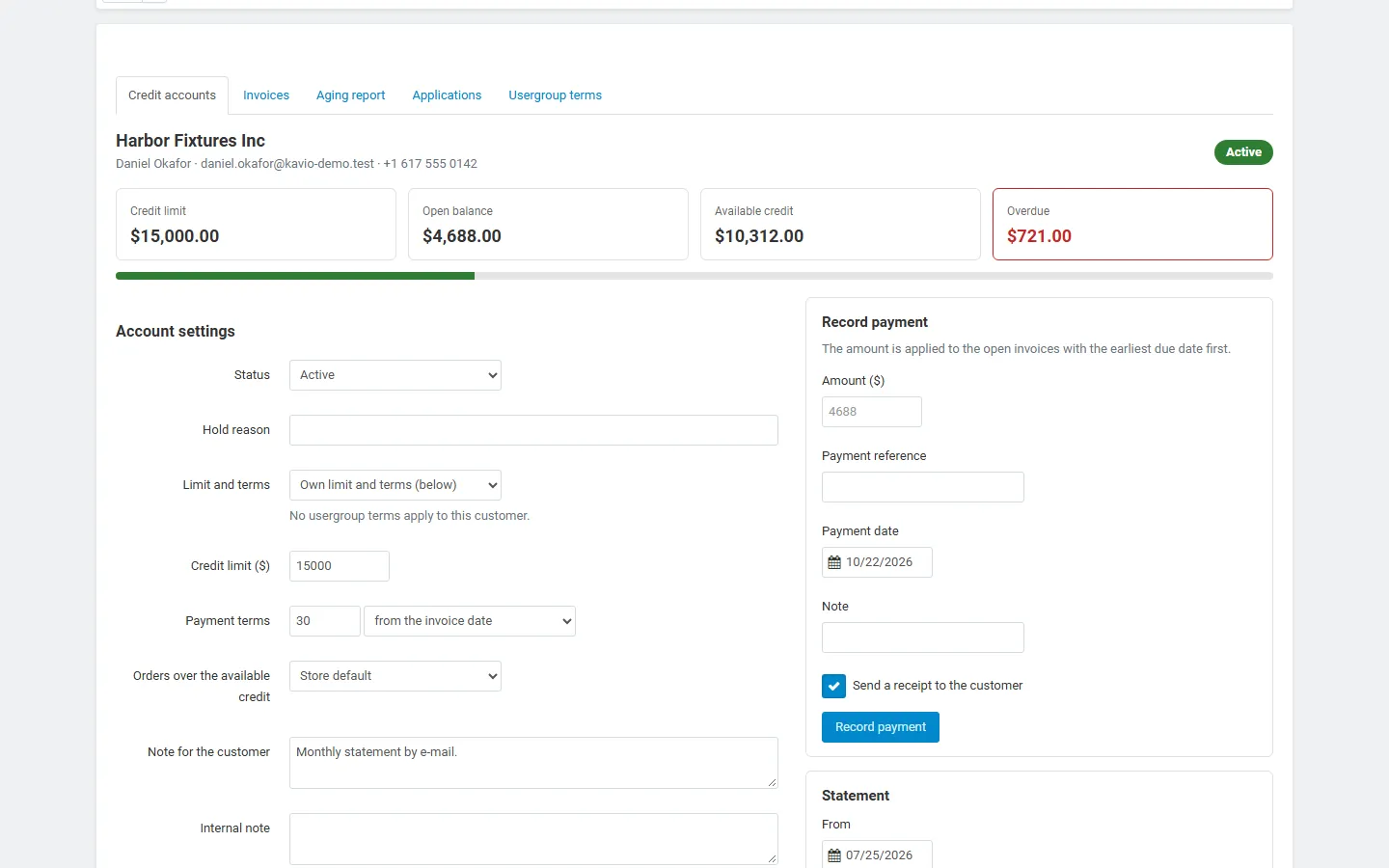Click the Available credit $10,312.00 card
Image resolution: width=1389 pixels, height=868 pixels.
[840, 224]
